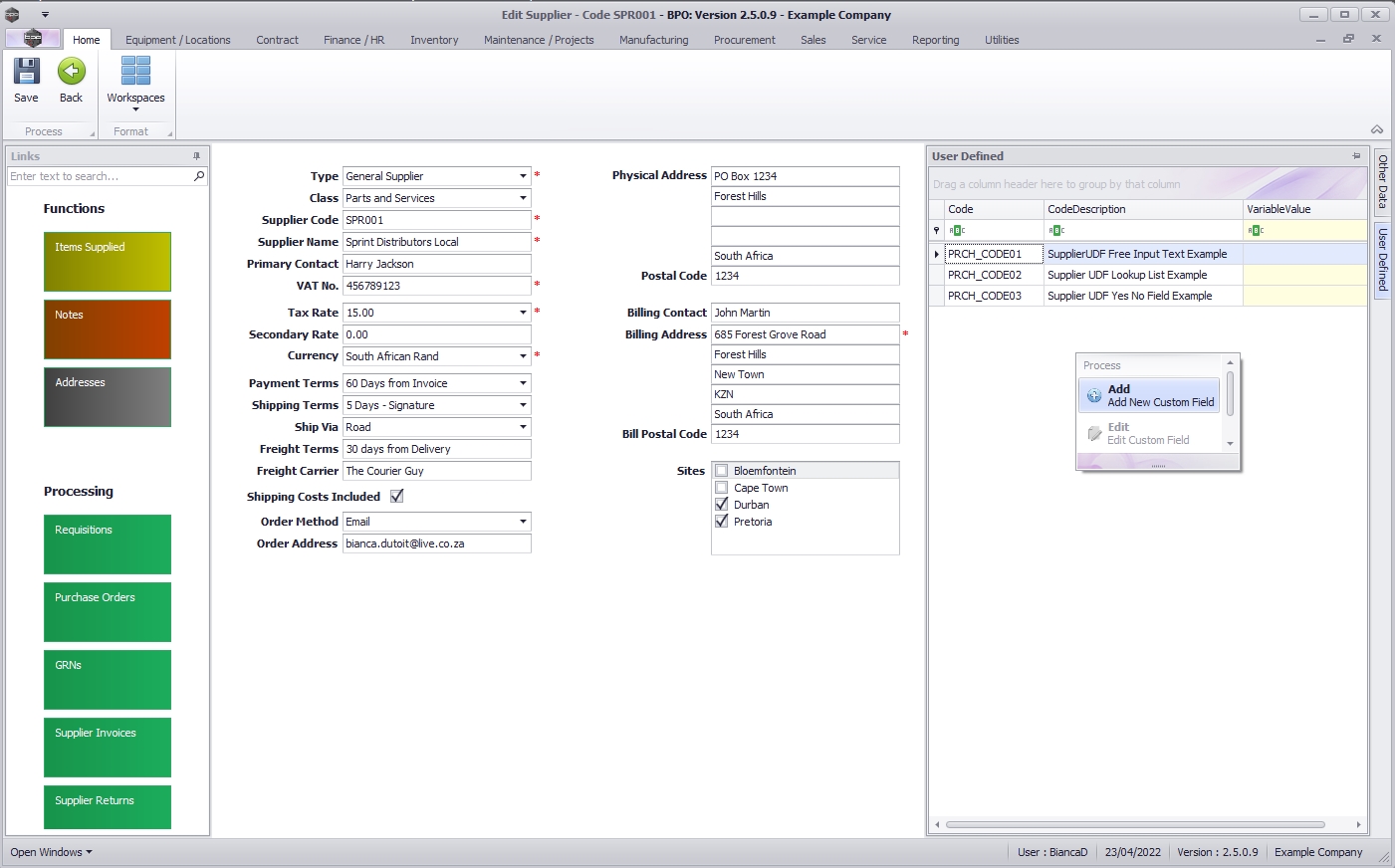Open the Purchase Orders tile

(108, 611)
